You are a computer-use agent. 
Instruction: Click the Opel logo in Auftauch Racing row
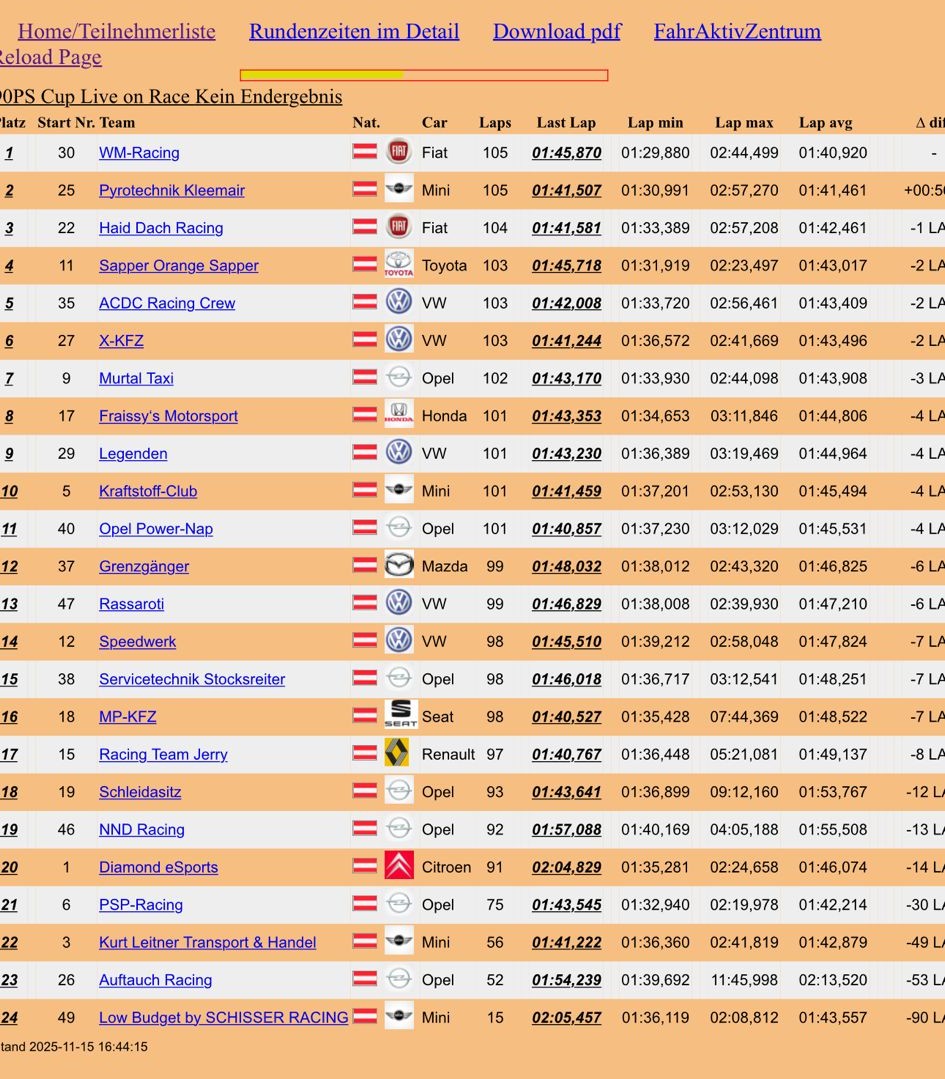(399, 979)
